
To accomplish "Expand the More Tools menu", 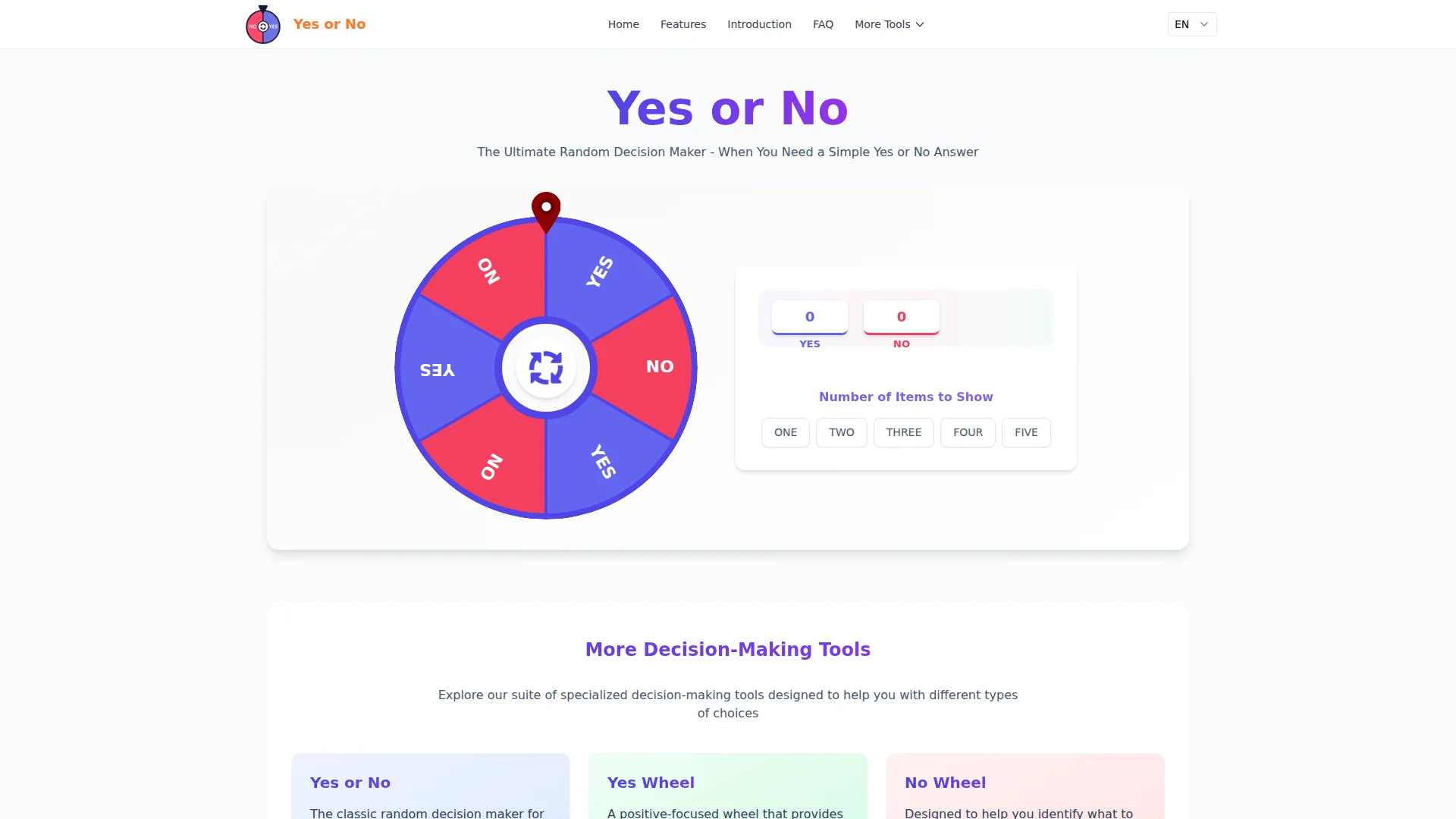I will point(889,24).
